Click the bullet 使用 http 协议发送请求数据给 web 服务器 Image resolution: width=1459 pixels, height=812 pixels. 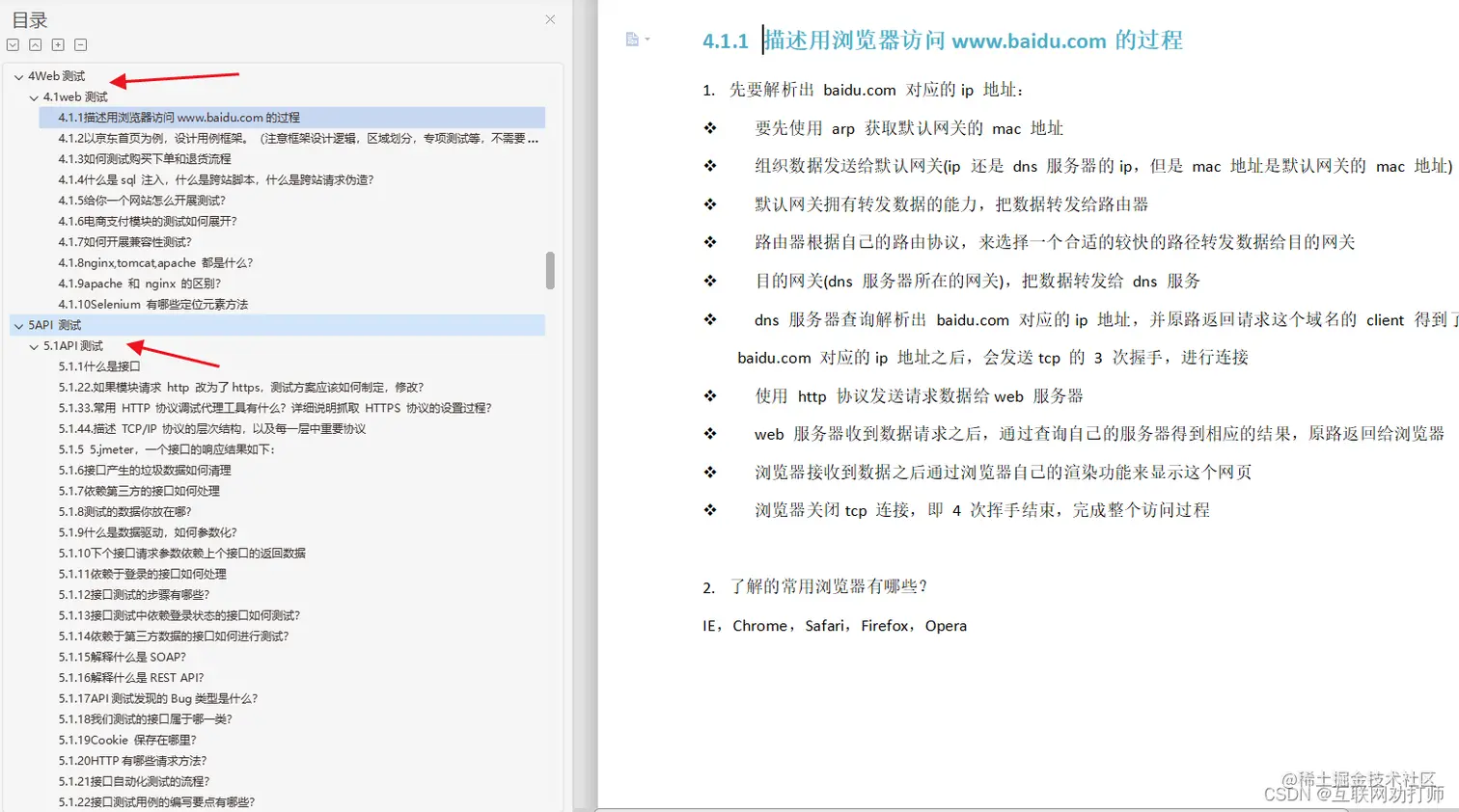pyautogui.click(x=919, y=396)
